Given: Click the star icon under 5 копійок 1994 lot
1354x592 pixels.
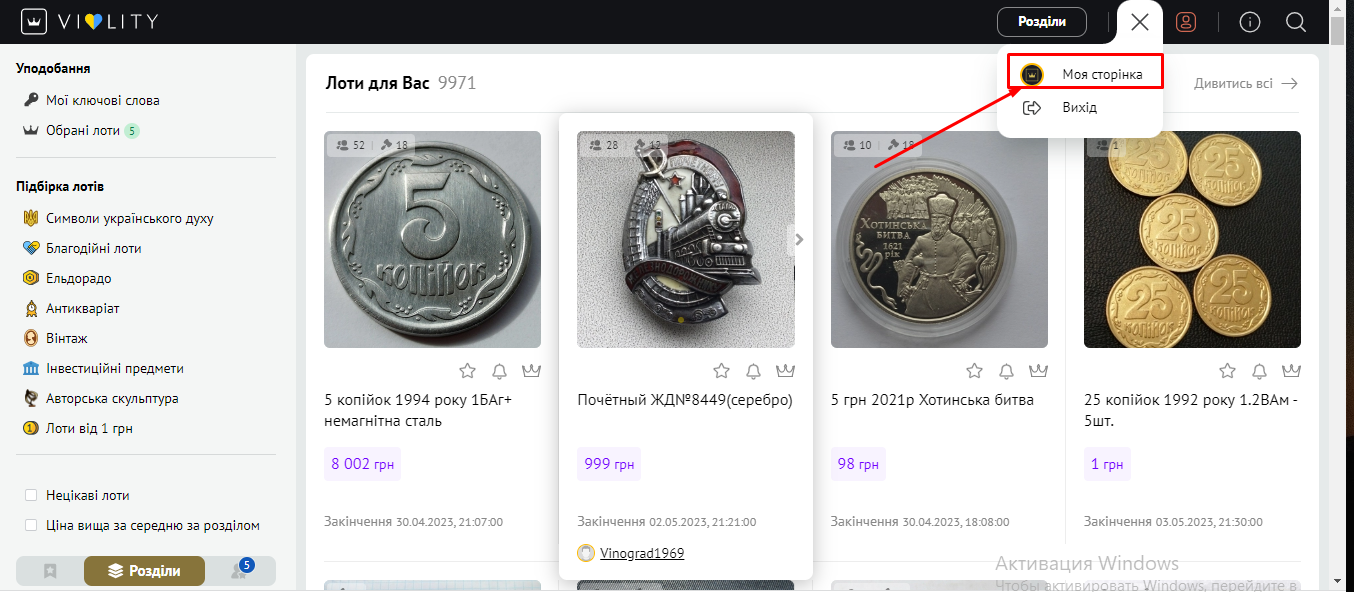Looking at the screenshot, I should pos(468,371).
